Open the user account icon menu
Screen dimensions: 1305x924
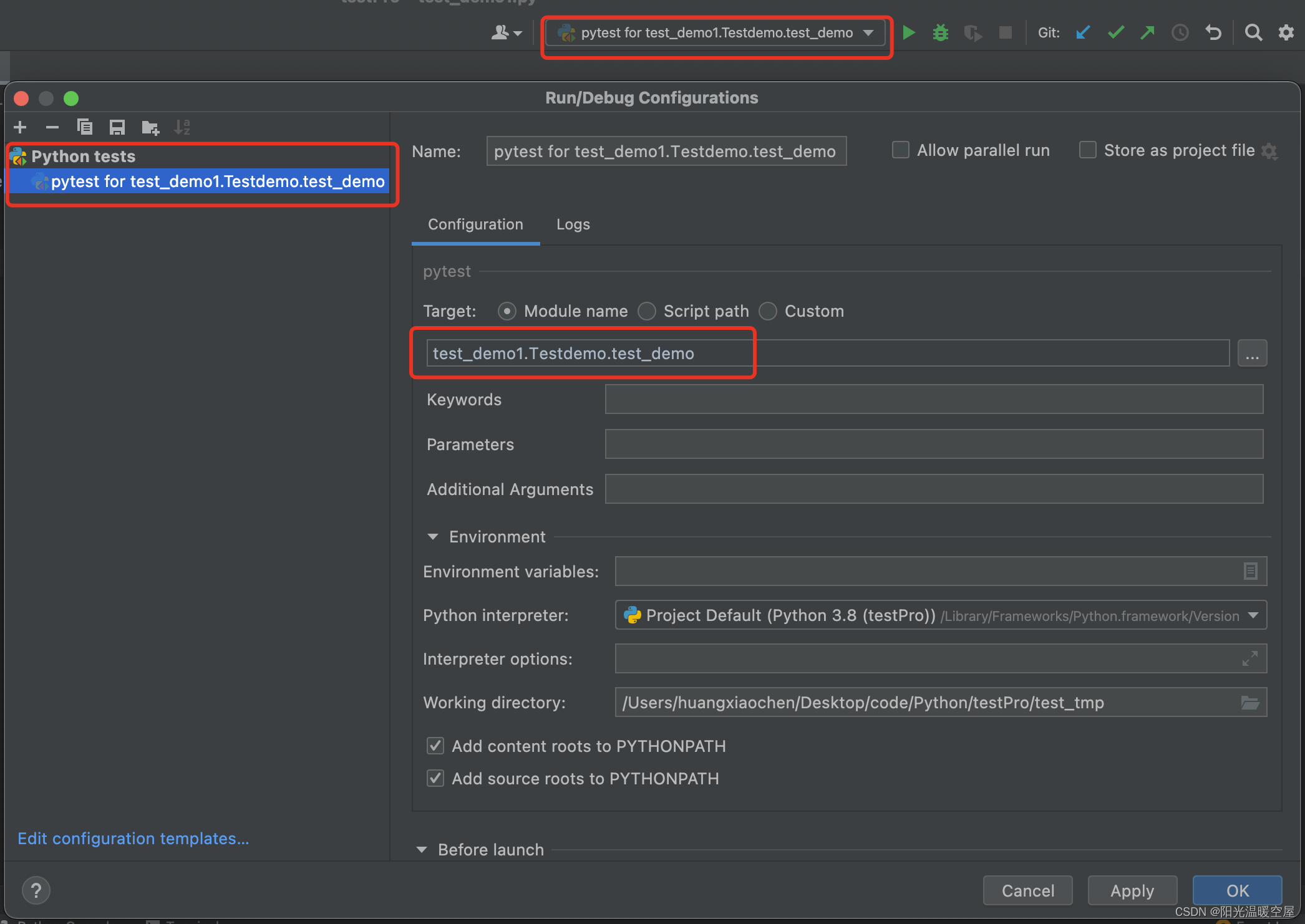[x=507, y=32]
